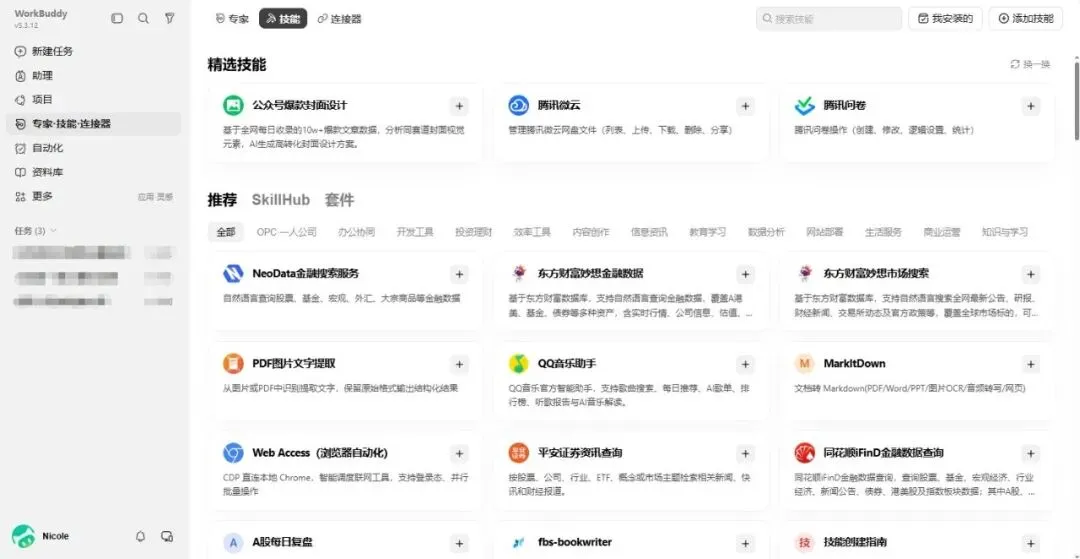This screenshot has width=1080, height=559.
Task: Click the 腾讯问卷 checkmark icon
Action: [804, 106]
